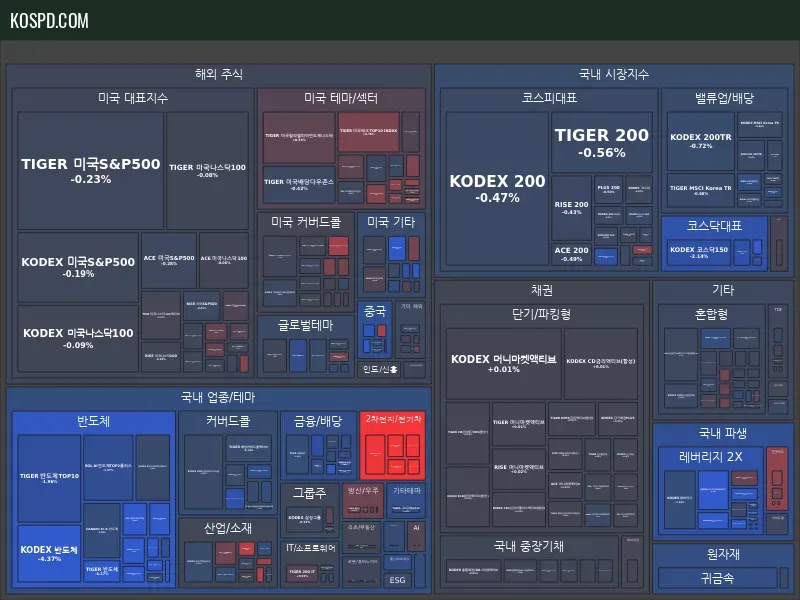
Task: Click the 레버리지 2X group header
Action: [711, 457]
